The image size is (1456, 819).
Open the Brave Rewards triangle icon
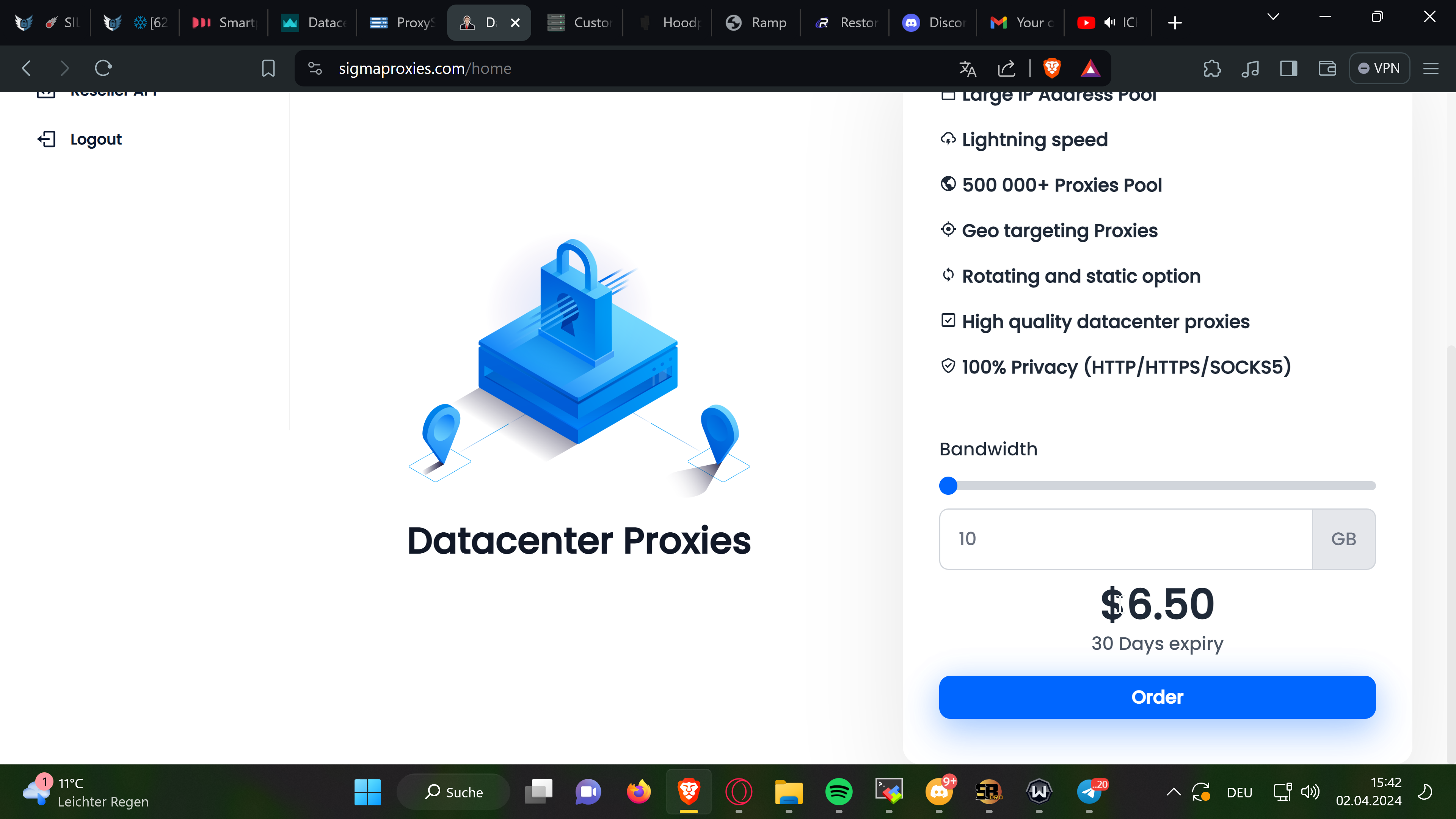(x=1090, y=68)
